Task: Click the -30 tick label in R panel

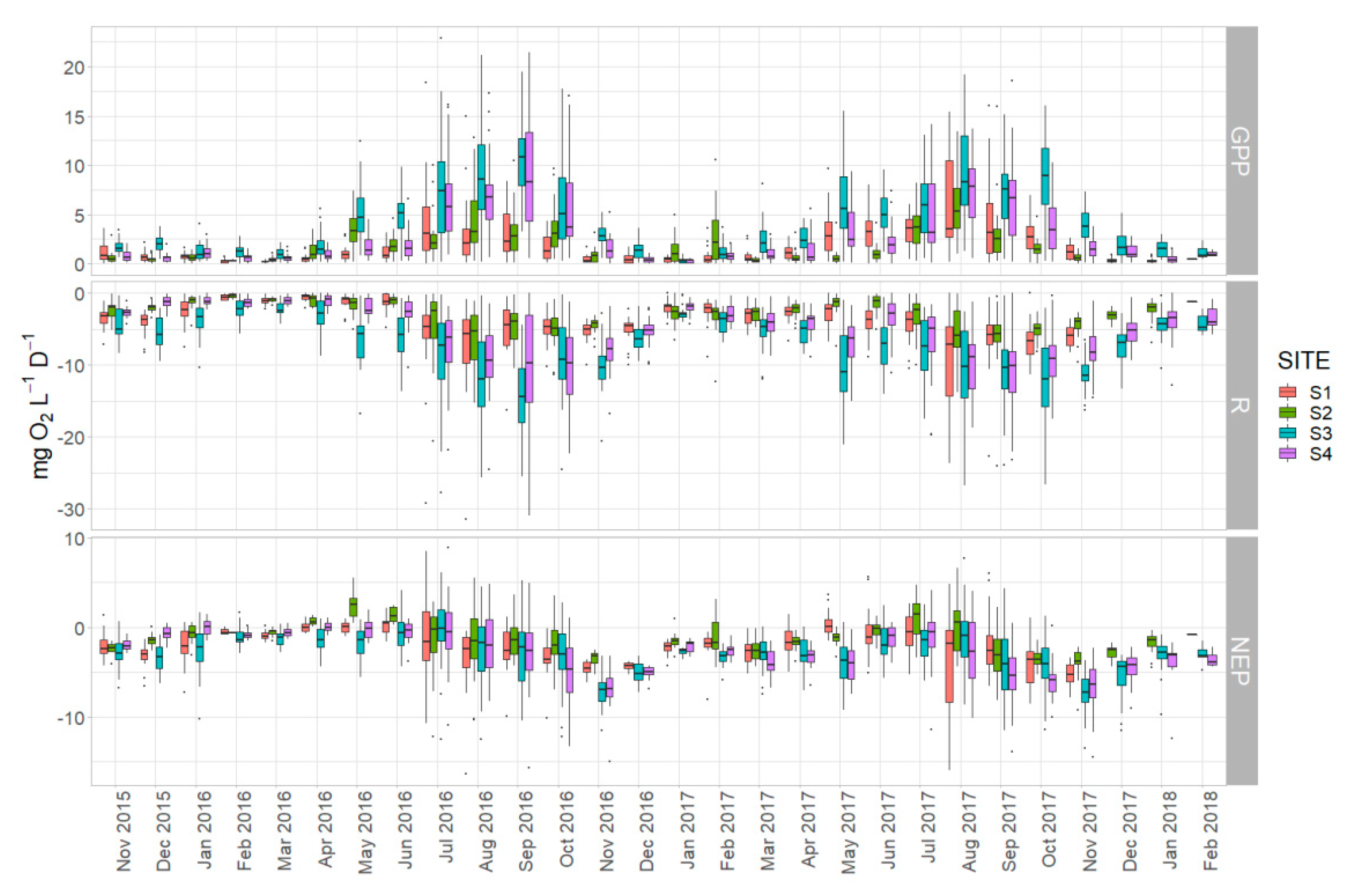Action: (69, 510)
